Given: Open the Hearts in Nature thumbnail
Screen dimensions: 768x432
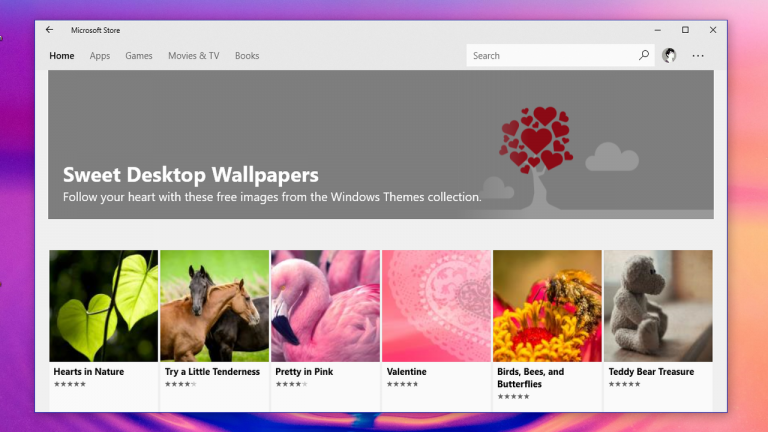Looking at the screenshot, I should pyautogui.click(x=103, y=306).
